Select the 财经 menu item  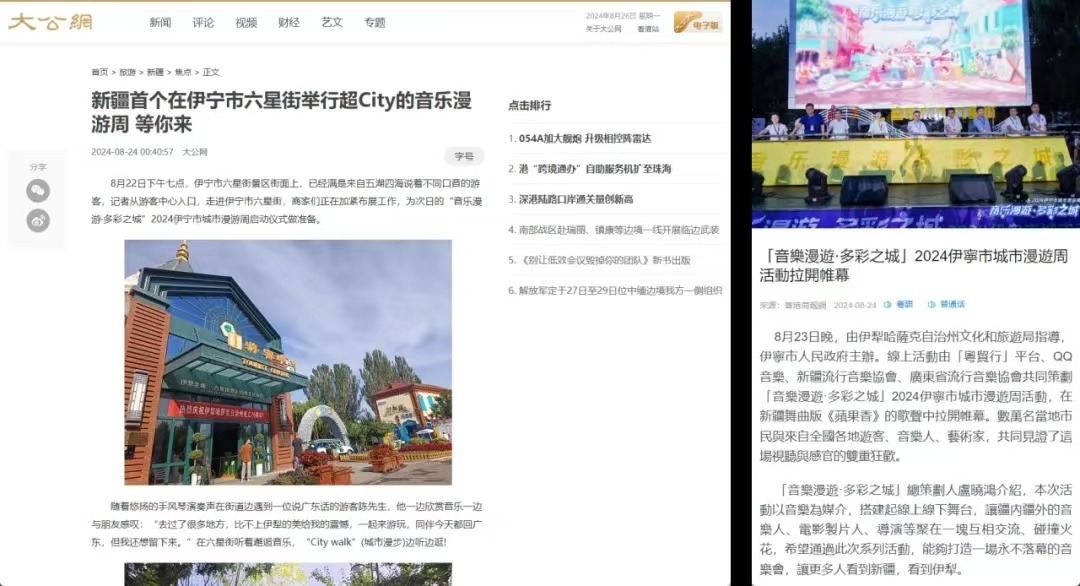[289, 22]
